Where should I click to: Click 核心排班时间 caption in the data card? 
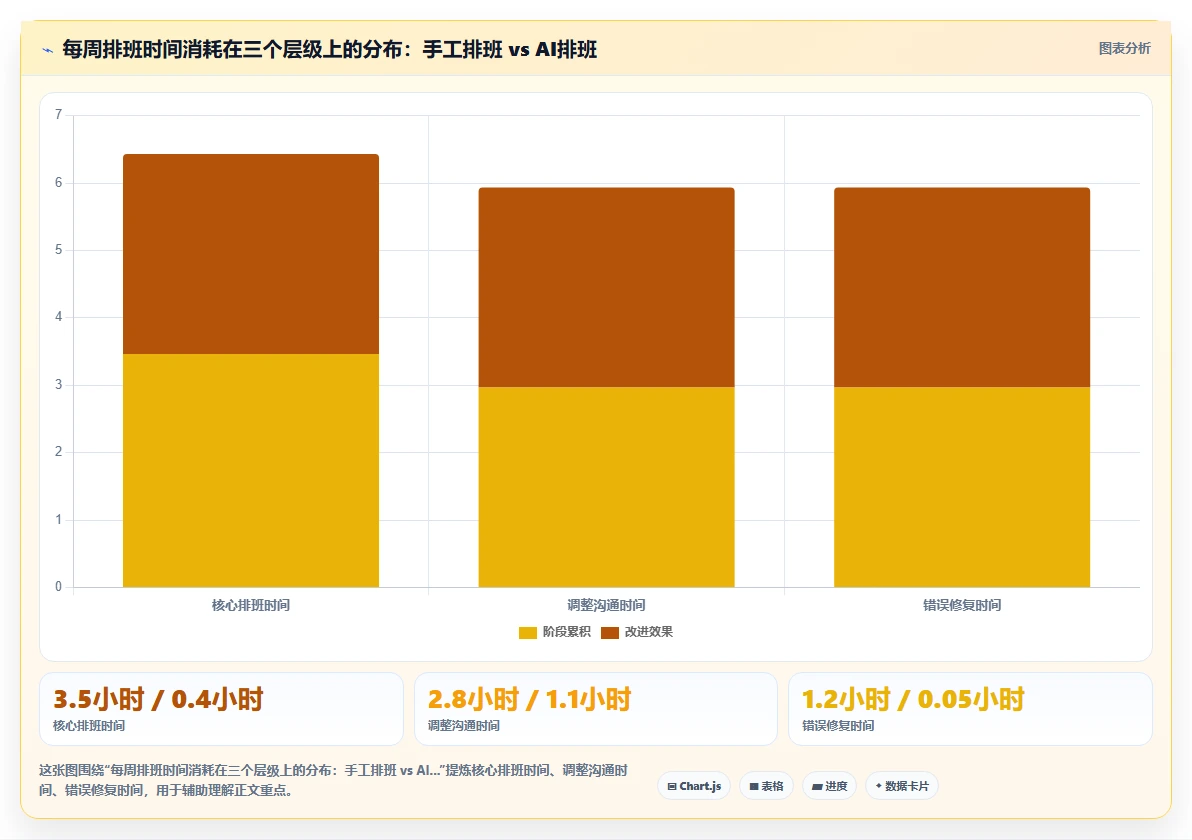(x=89, y=726)
